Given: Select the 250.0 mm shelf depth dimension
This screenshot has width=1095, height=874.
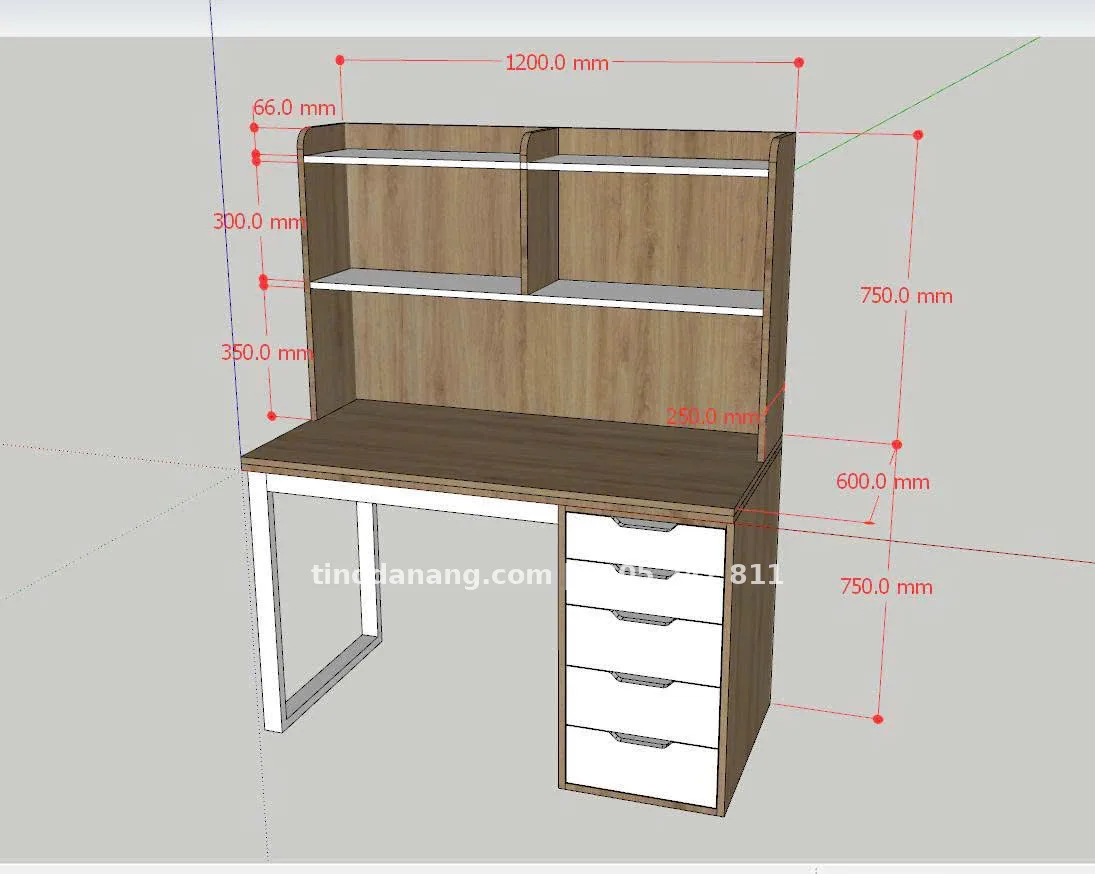Looking at the screenshot, I should pyautogui.click(x=712, y=416).
